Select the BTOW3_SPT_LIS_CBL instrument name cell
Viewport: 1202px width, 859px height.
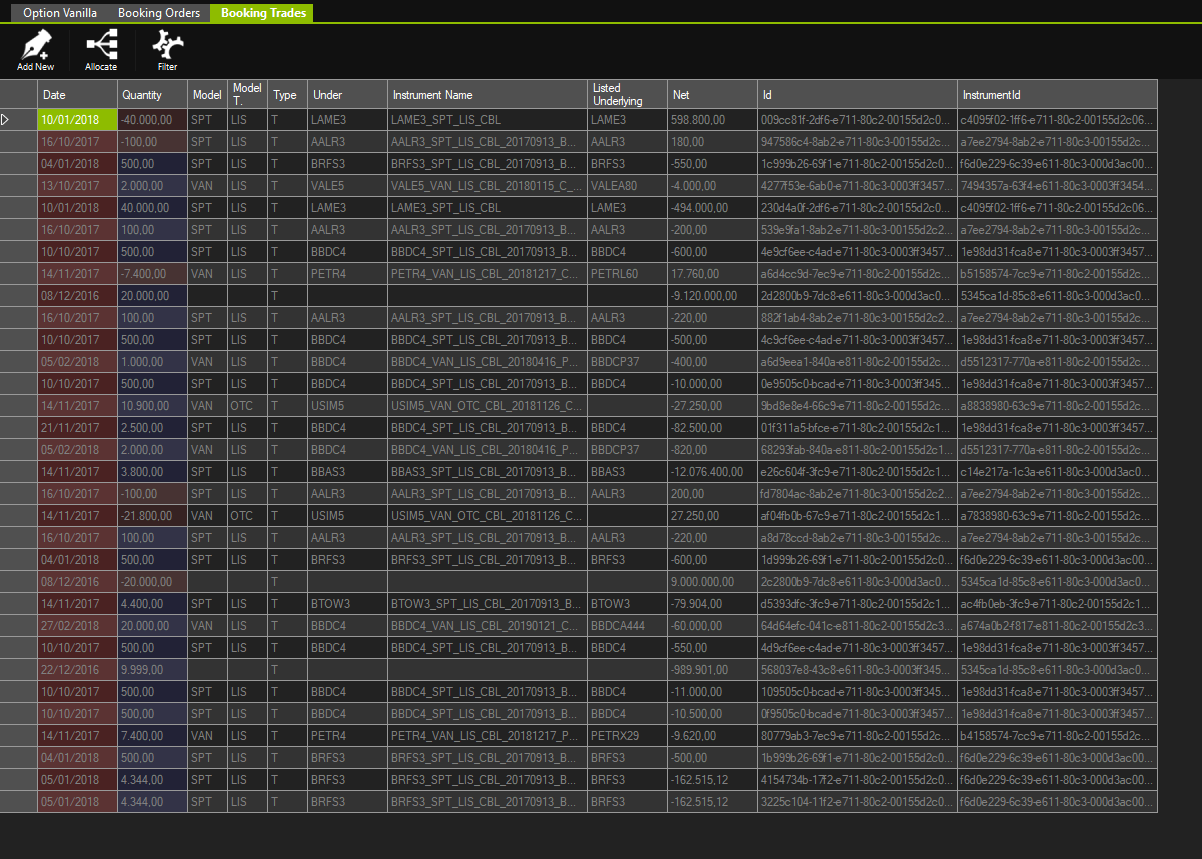[x=487, y=604]
